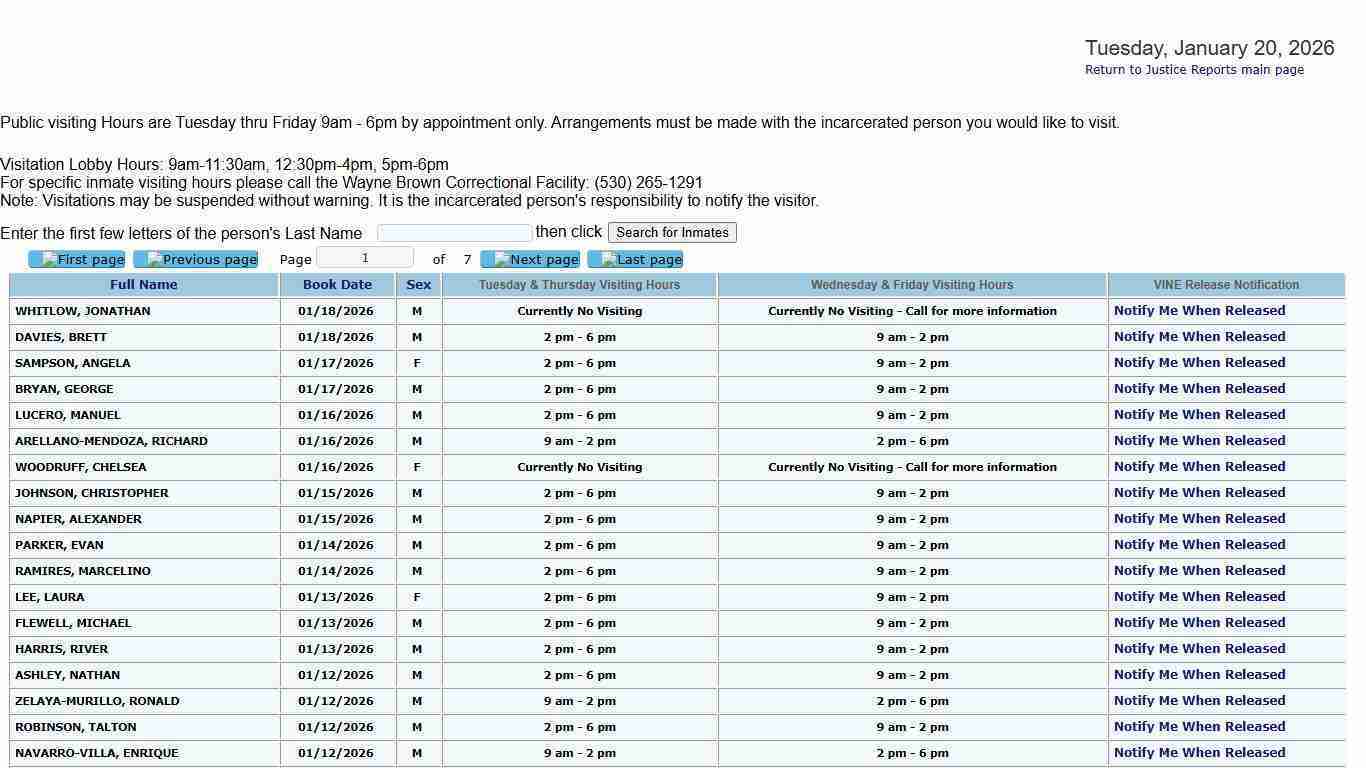
Task: Sort by Book Date column header
Action: tap(337, 285)
